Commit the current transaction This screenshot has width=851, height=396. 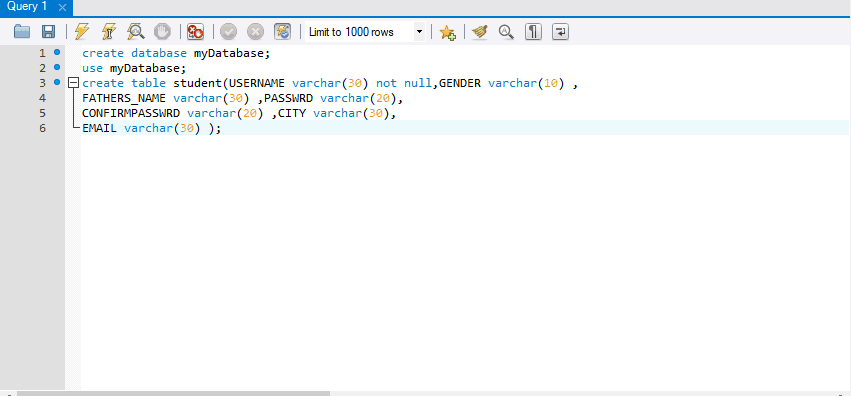(228, 31)
